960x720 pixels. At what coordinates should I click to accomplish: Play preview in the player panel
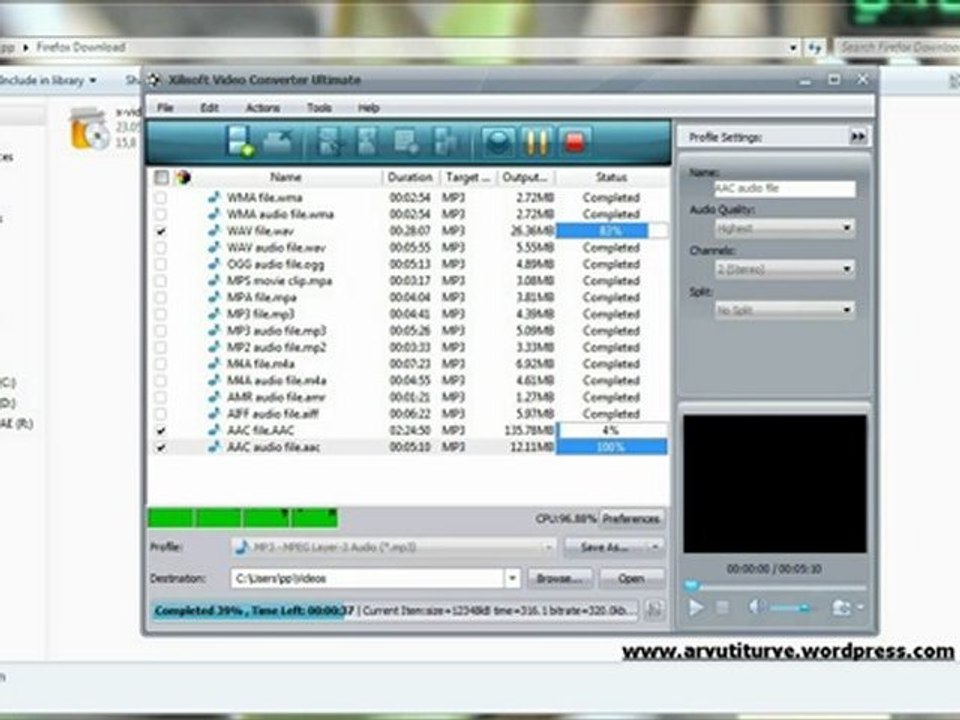pos(696,607)
